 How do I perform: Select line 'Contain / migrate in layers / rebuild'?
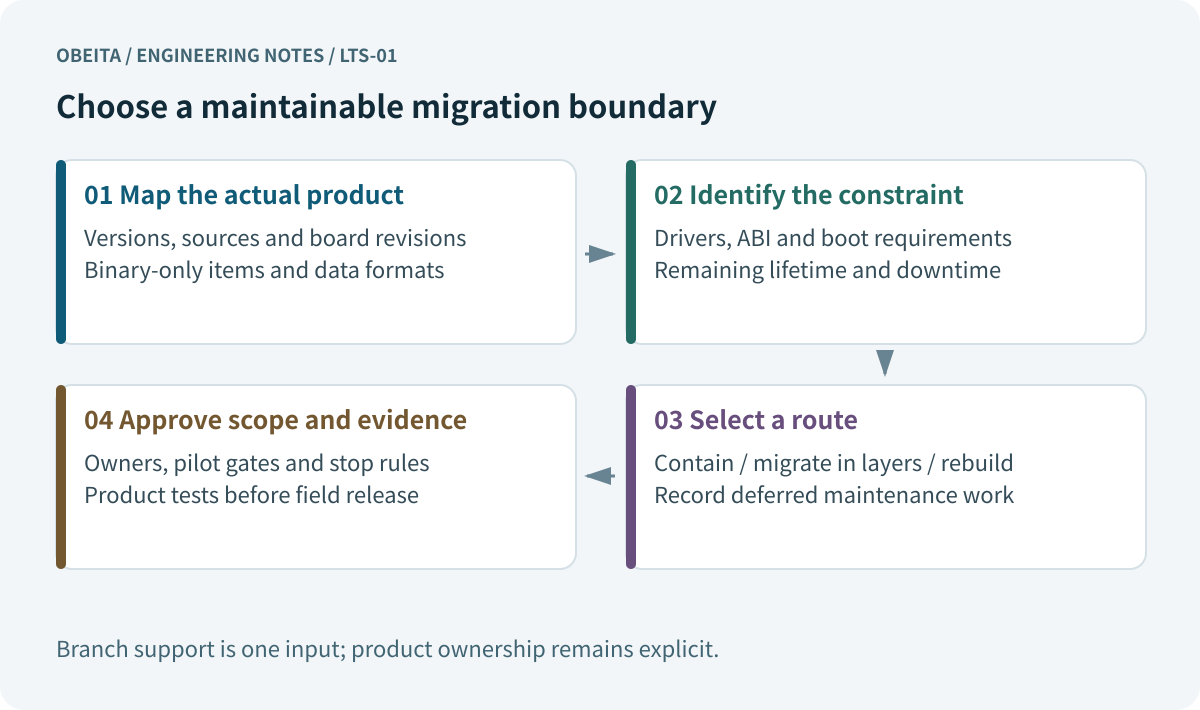(x=833, y=464)
